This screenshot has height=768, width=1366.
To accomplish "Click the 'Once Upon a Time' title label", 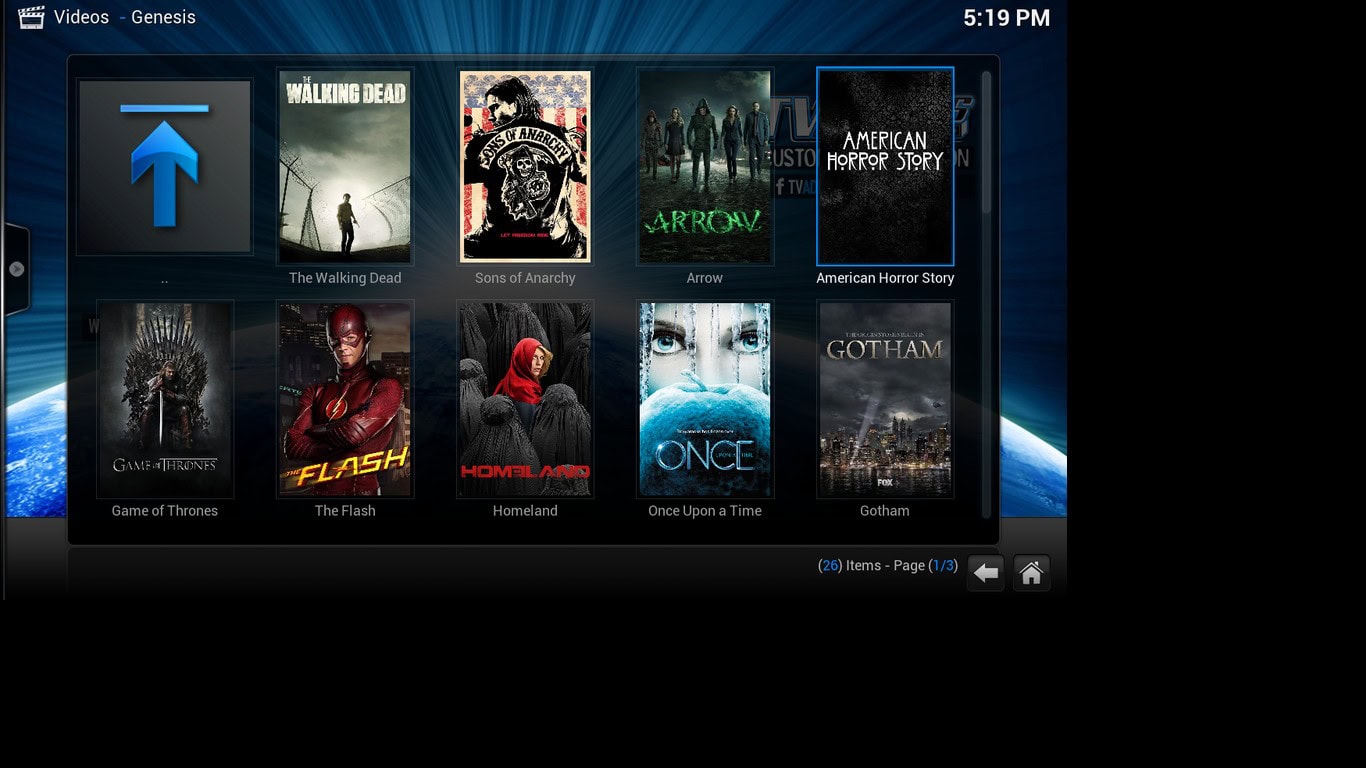I will coord(705,511).
